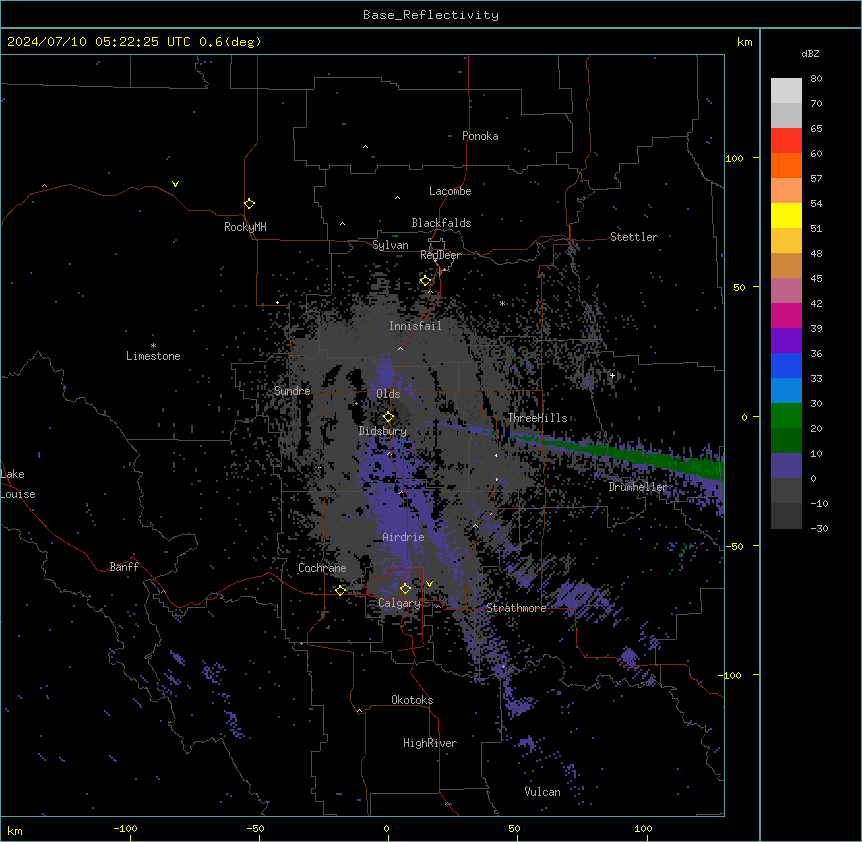Click the Limestone label
862x842 pixels.
(153, 356)
